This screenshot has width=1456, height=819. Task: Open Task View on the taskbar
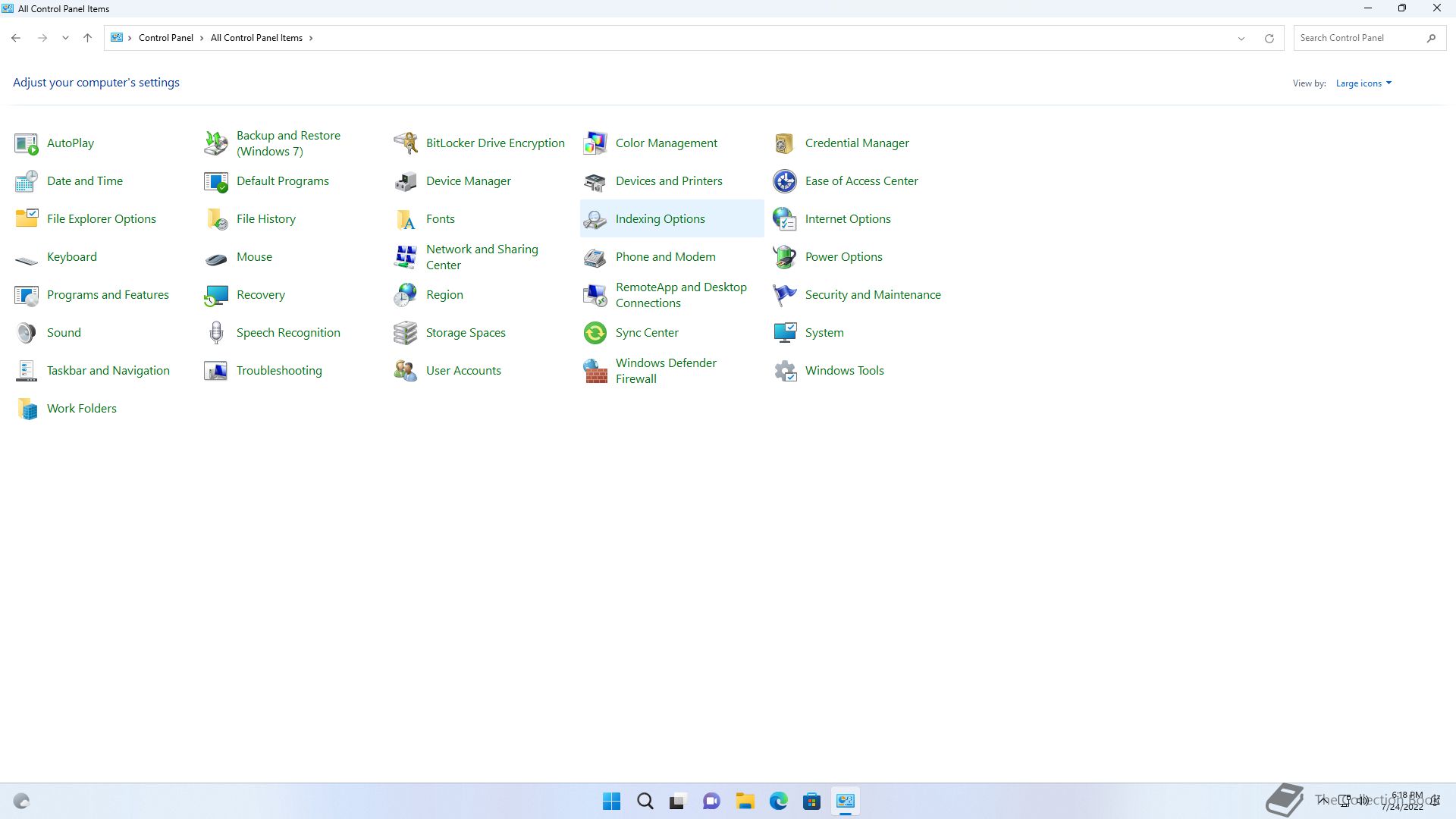[677, 802]
